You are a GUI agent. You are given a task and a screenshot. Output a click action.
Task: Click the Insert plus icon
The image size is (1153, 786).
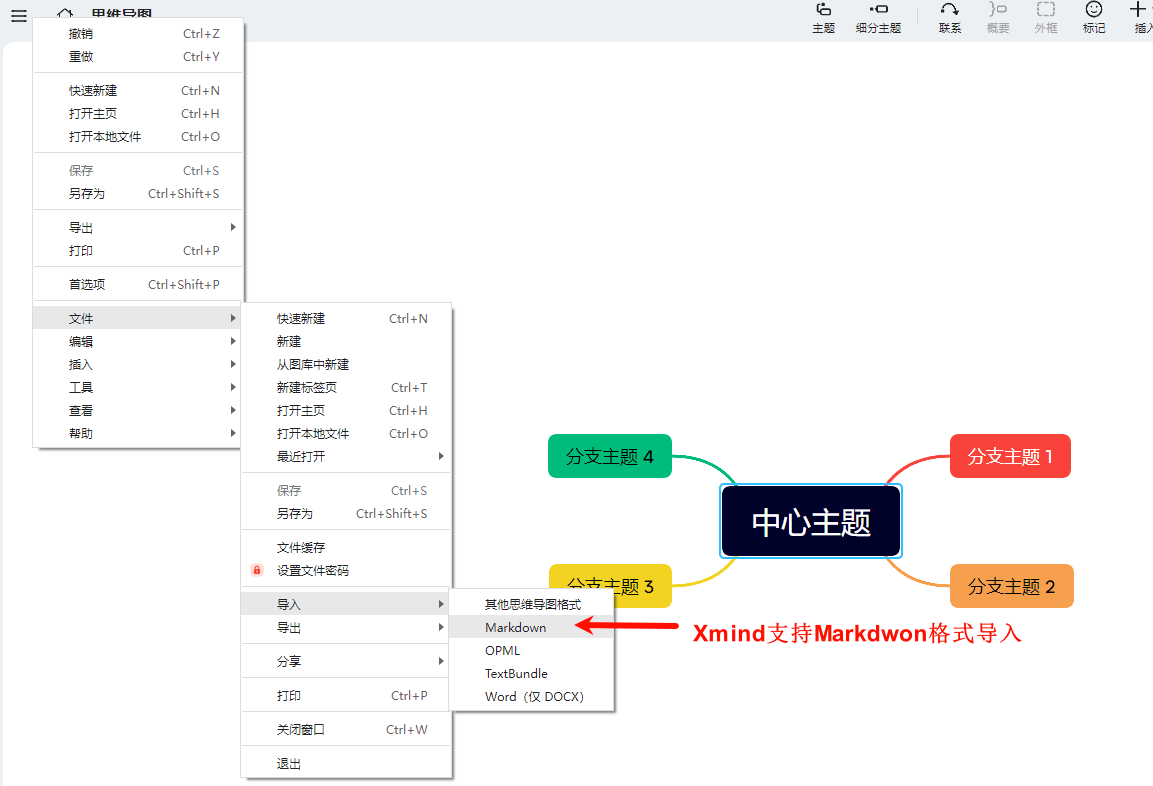(x=1138, y=10)
